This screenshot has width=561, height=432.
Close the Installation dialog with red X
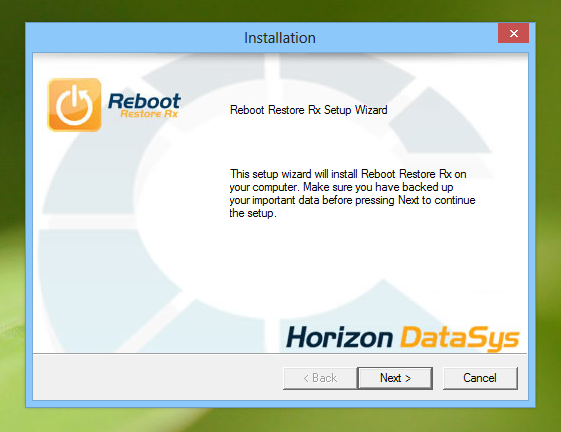(513, 33)
